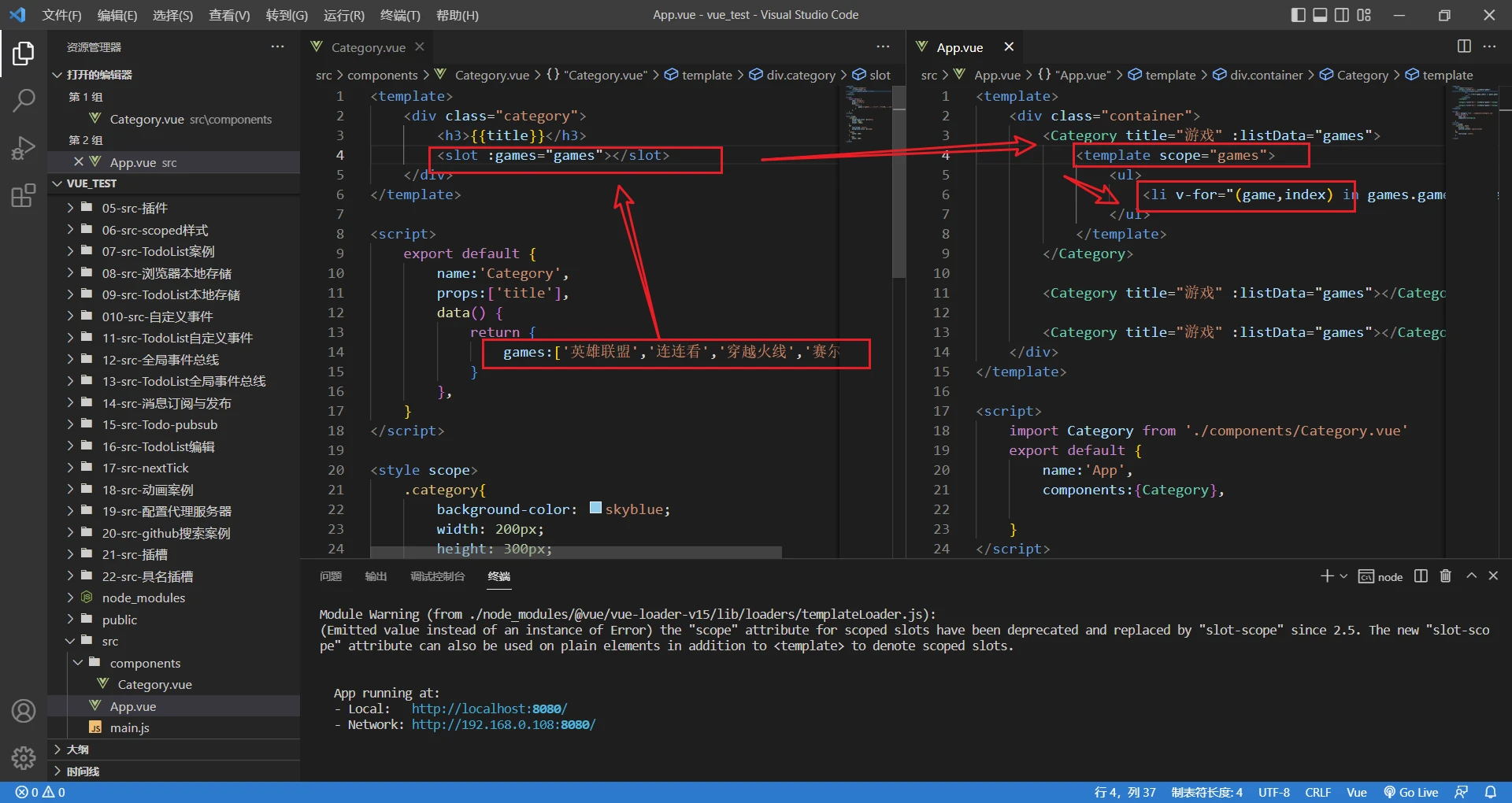The width and height of the screenshot is (1512, 803).
Task: Click the Accounts icon in activity bar
Action: coord(24,711)
